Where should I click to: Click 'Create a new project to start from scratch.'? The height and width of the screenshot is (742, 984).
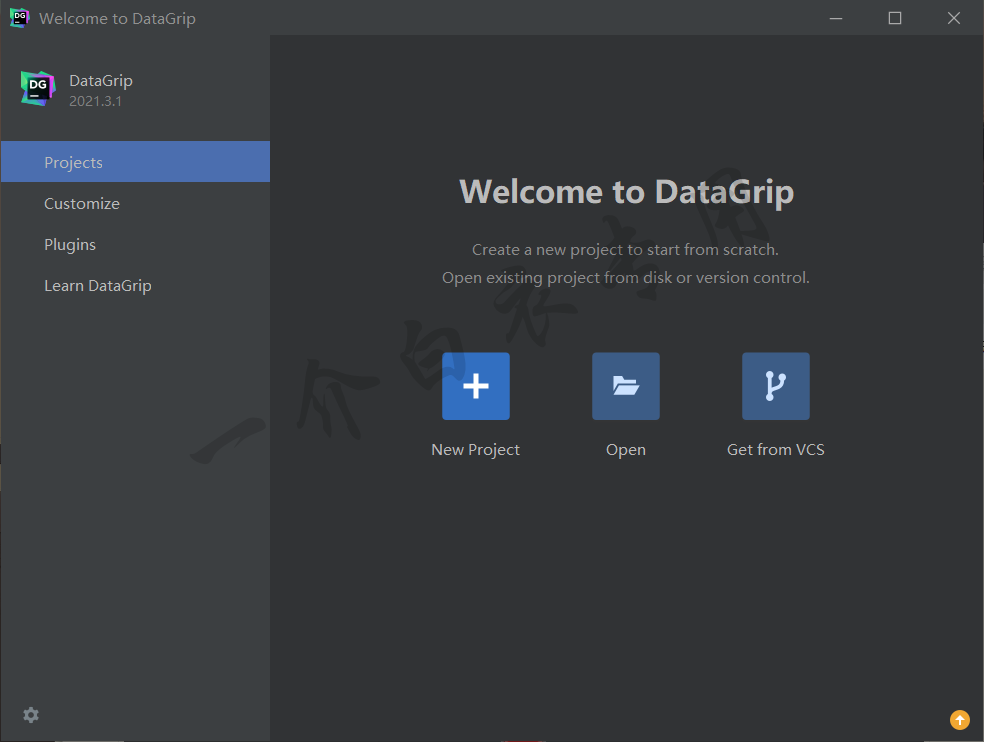[x=625, y=250]
